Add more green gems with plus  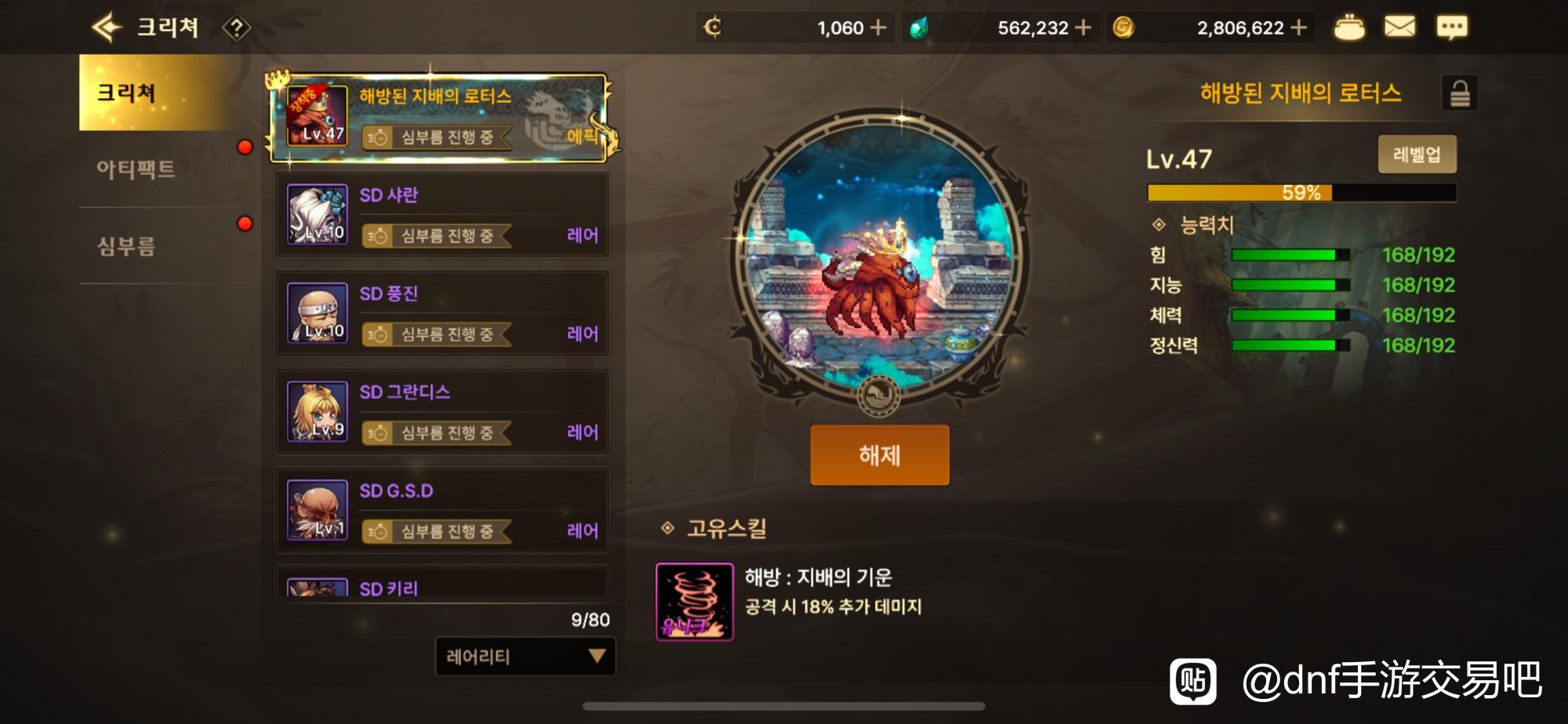pyautogui.click(x=1083, y=27)
